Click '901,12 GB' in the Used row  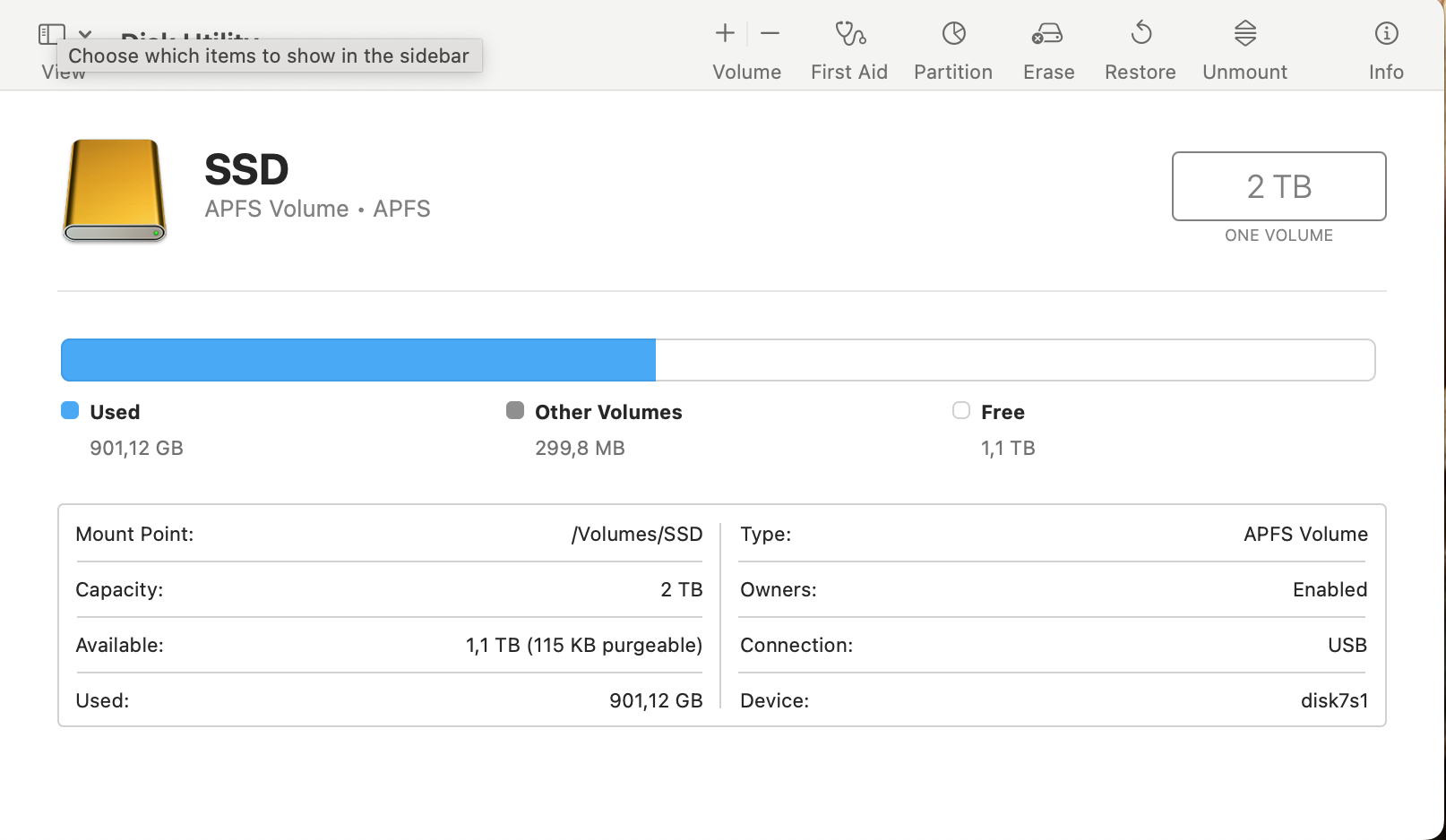coord(656,701)
